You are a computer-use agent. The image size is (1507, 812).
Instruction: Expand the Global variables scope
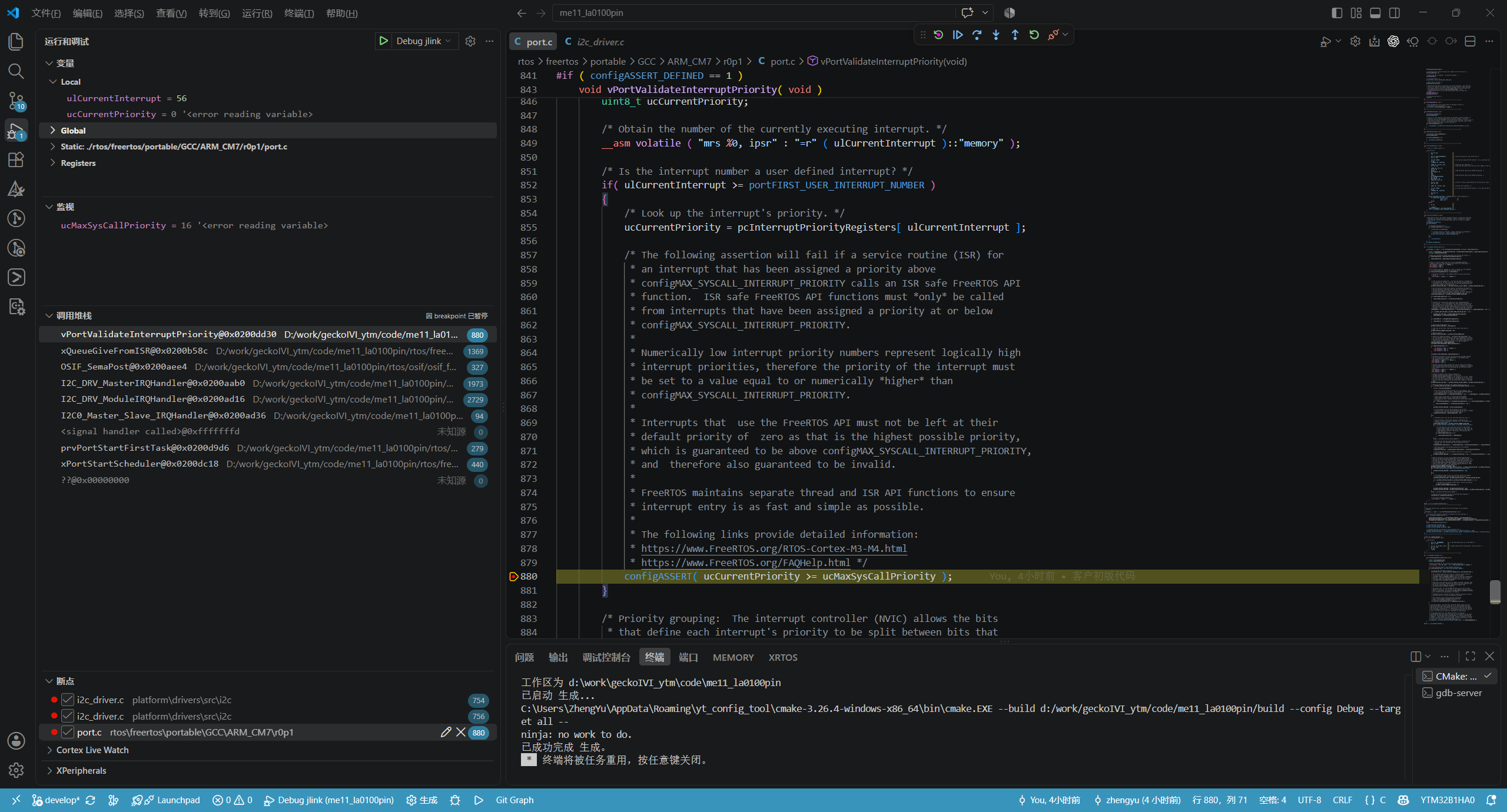tap(53, 131)
